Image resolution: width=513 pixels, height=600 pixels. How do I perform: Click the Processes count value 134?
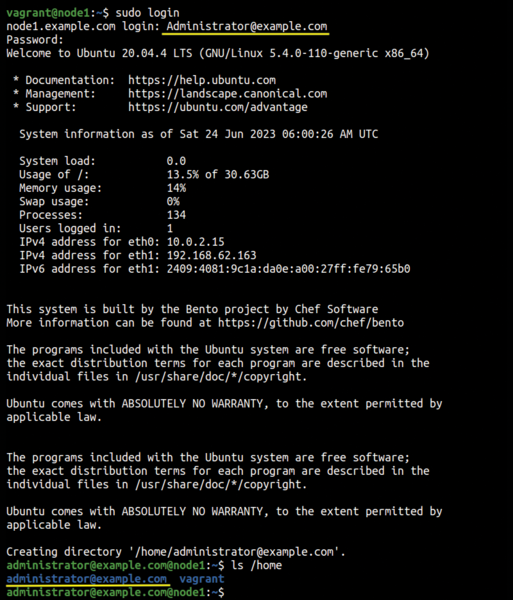(176, 215)
